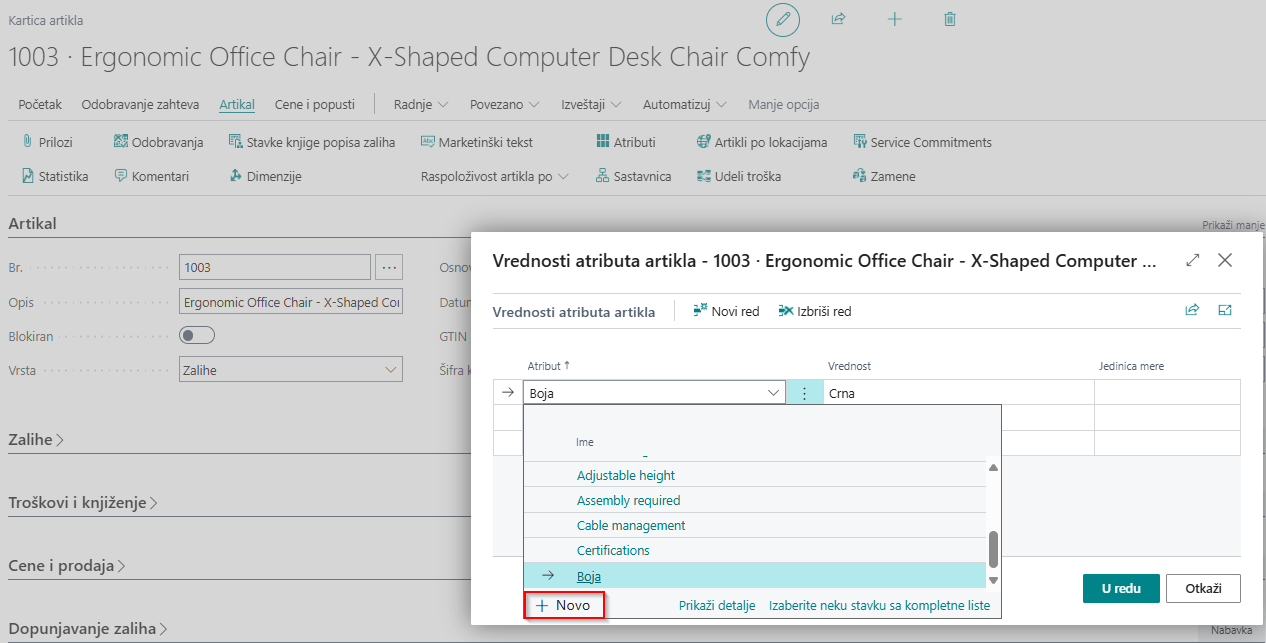Select Cable management from attribute list
This screenshot has height=643, width=1266.
point(631,525)
